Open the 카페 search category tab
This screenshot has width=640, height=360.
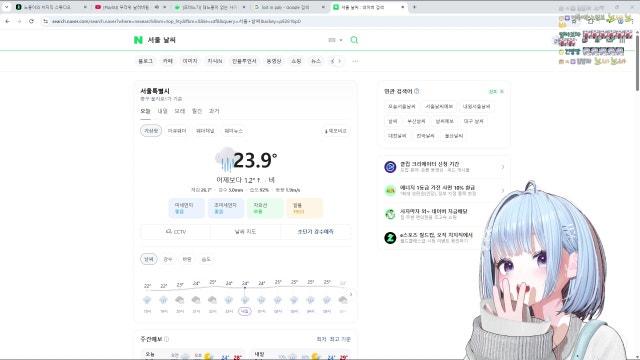tap(168, 61)
